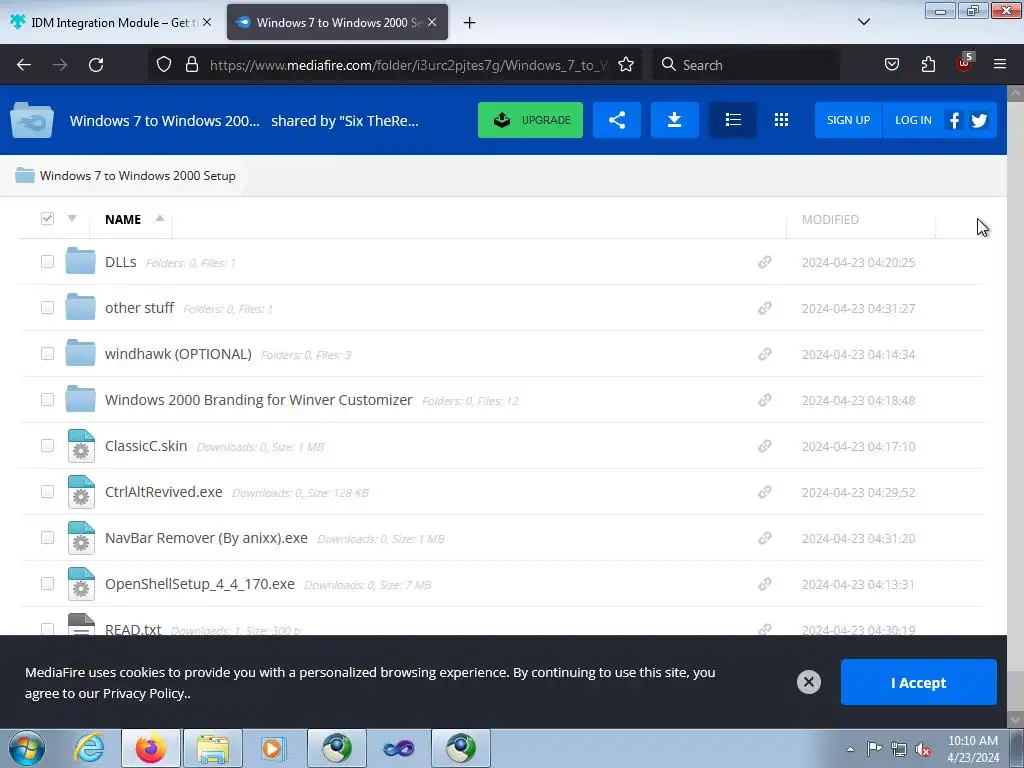Close the IDM Integration Module tab
This screenshot has width=1024, height=768.
(207, 22)
